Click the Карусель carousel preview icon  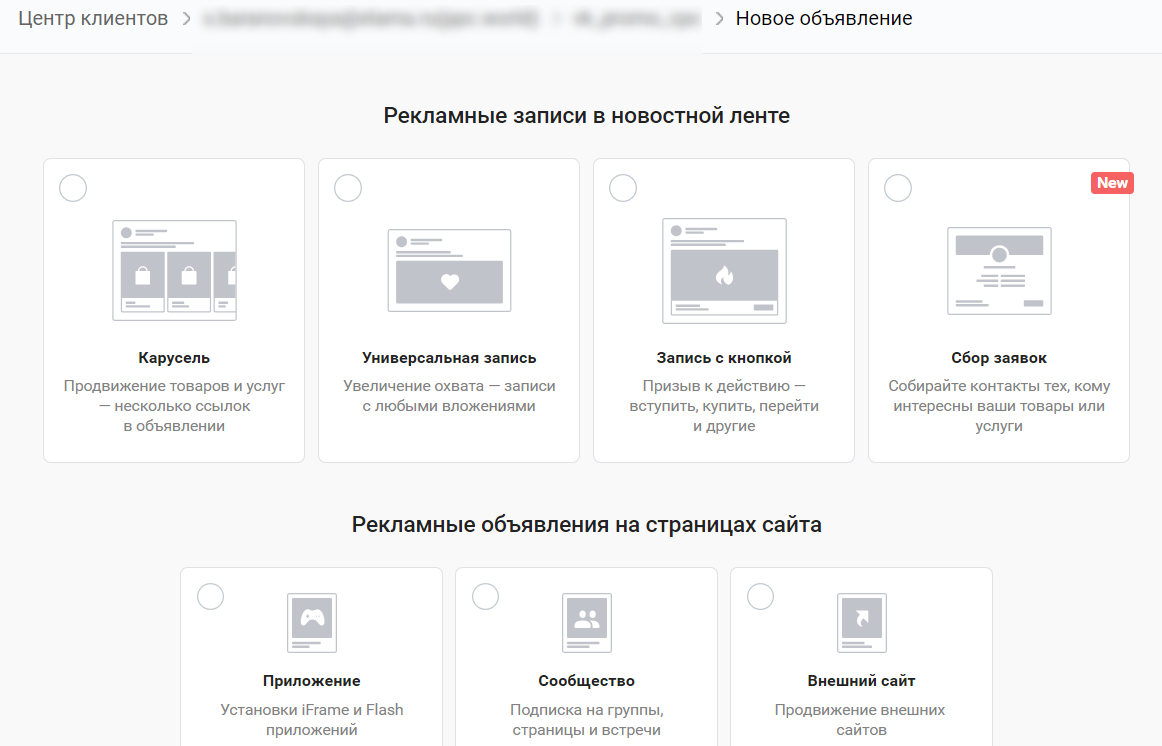pyautogui.click(x=174, y=270)
